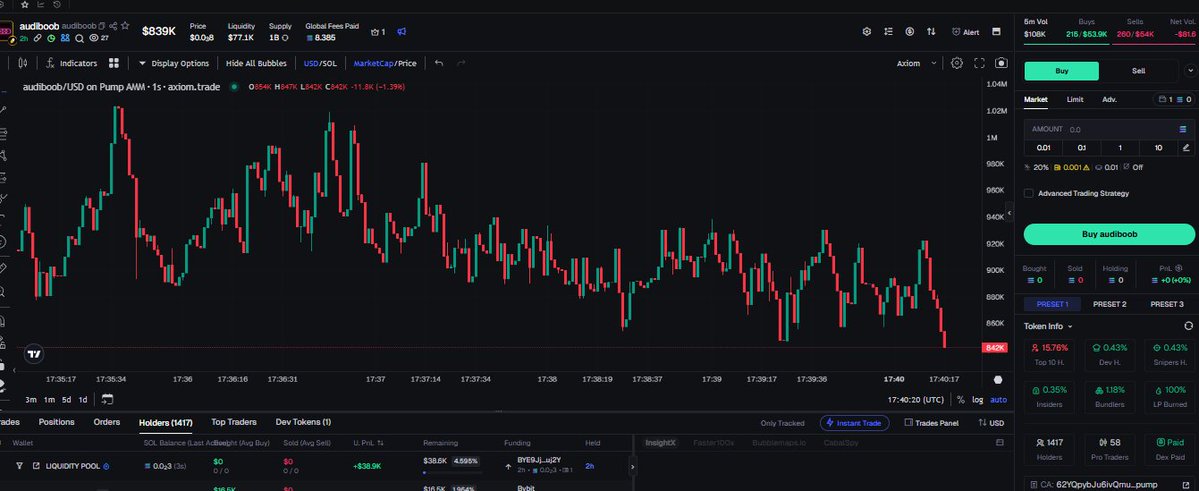The width and height of the screenshot is (1199, 491).
Task: Select PRESET 2
Action: (x=1110, y=304)
